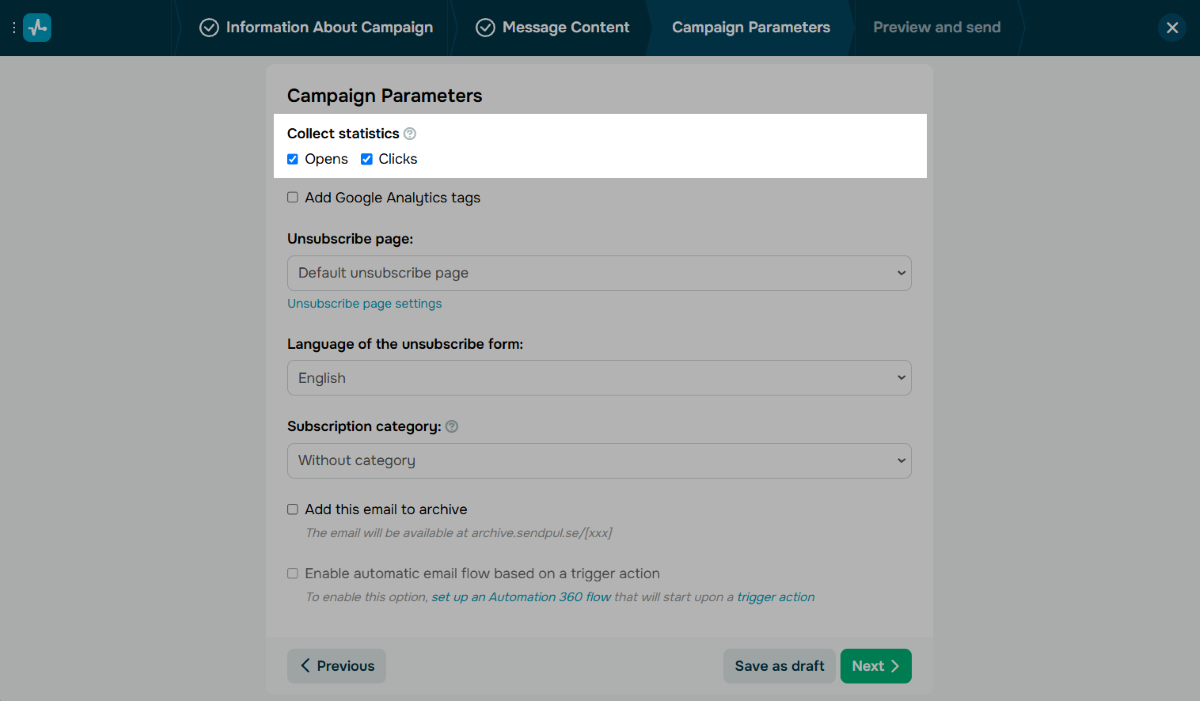This screenshot has width=1200, height=701.
Task: Open the Unsubscribe page dropdown
Action: point(599,273)
